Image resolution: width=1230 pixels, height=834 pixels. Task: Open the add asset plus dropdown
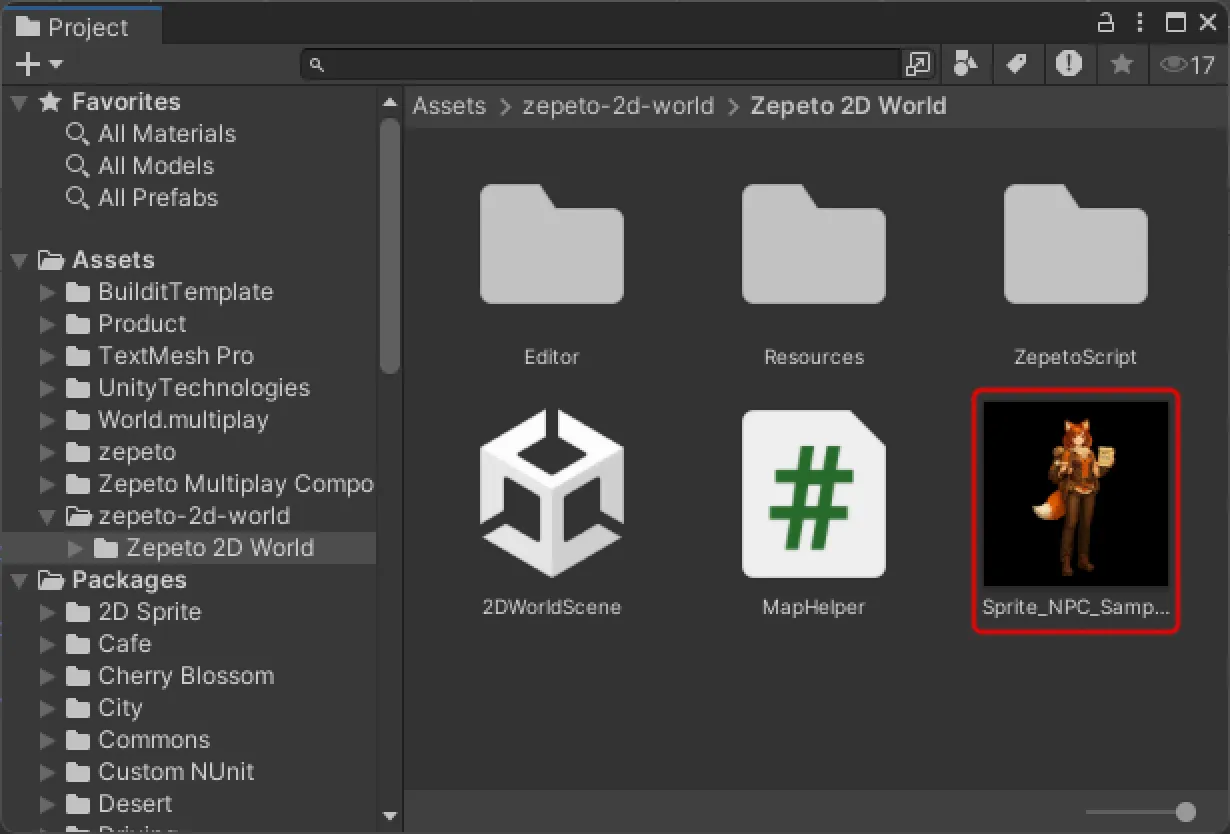click(x=39, y=65)
